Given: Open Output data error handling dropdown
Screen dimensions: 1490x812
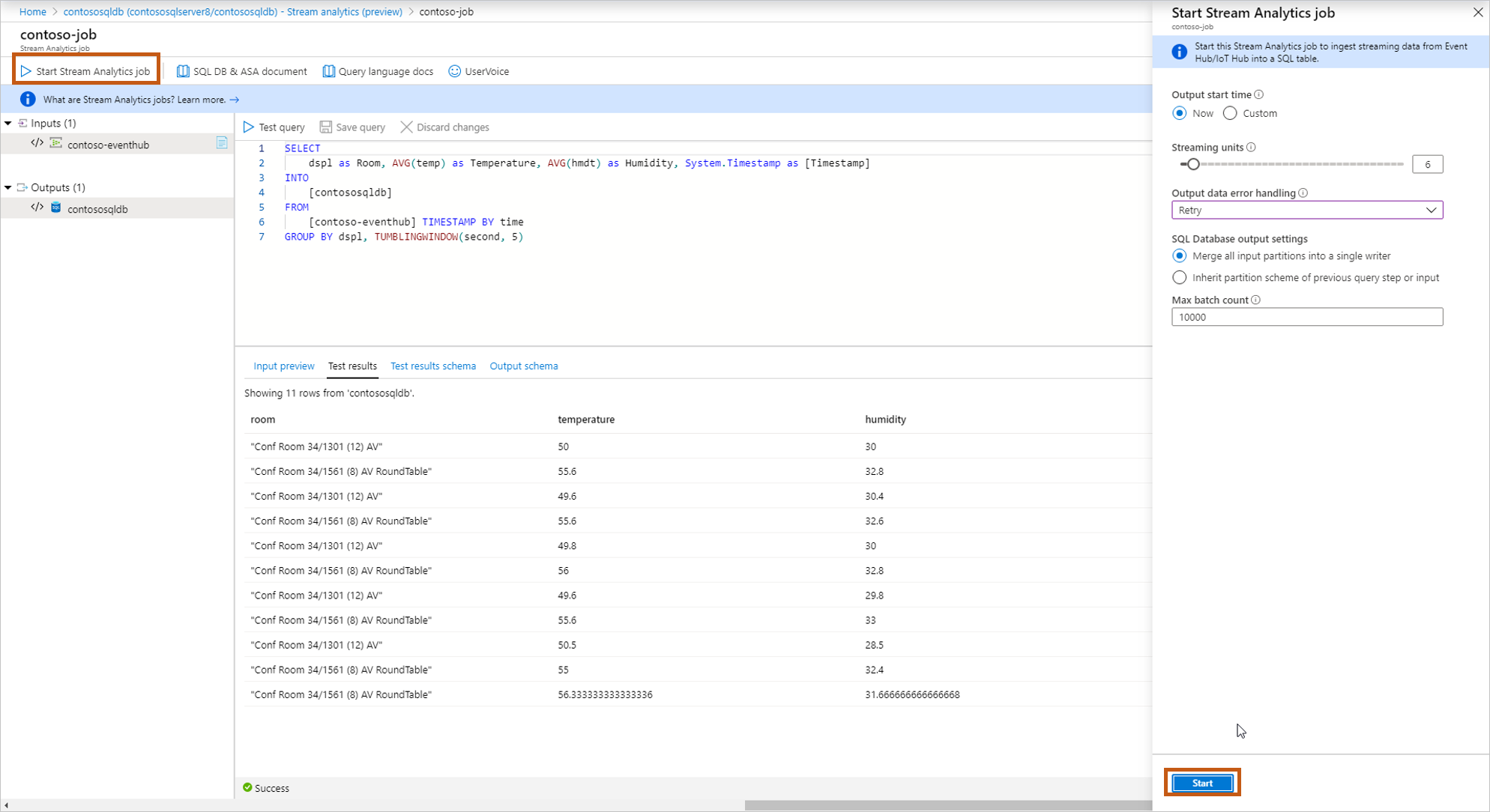Looking at the screenshot, I should coord(1306,210).
